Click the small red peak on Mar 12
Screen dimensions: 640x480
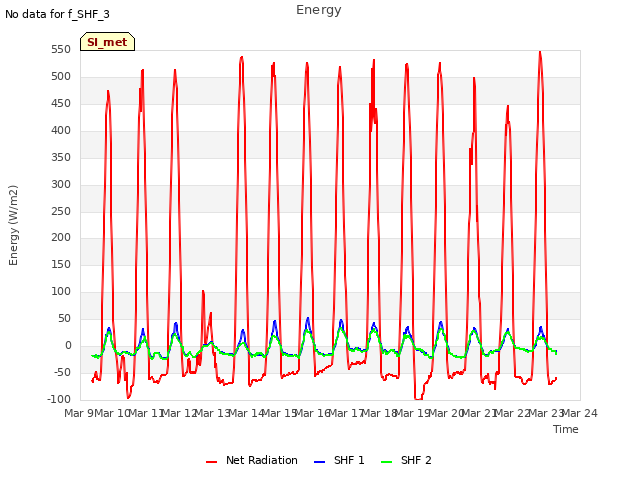coord(203,291)
